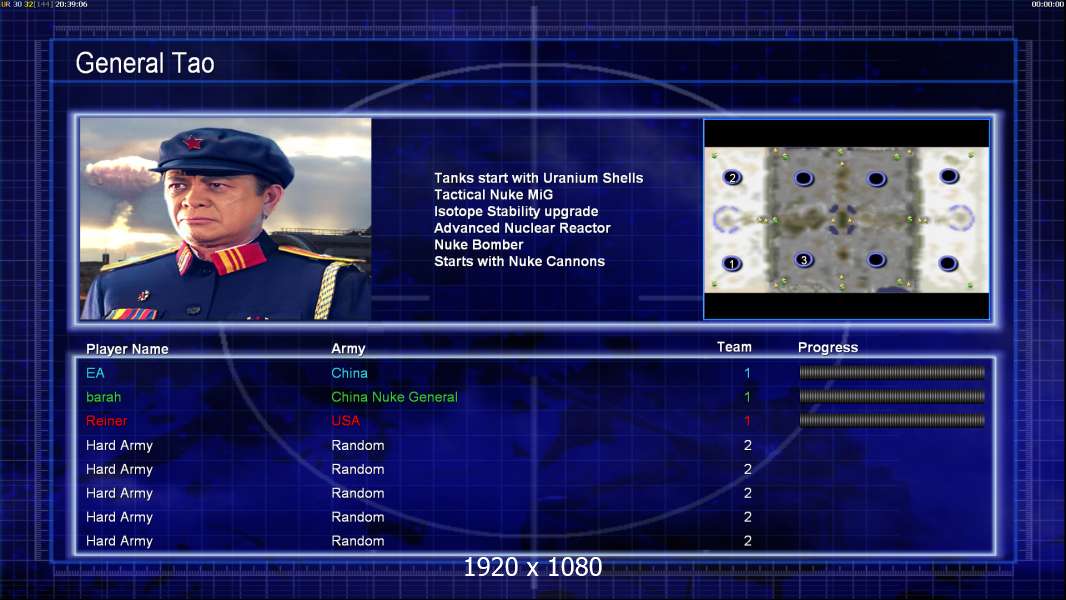The height and width of the screenshot is (600, 1066).
Task: Select start position 1 on the minimap
Action: click(732, 263)
